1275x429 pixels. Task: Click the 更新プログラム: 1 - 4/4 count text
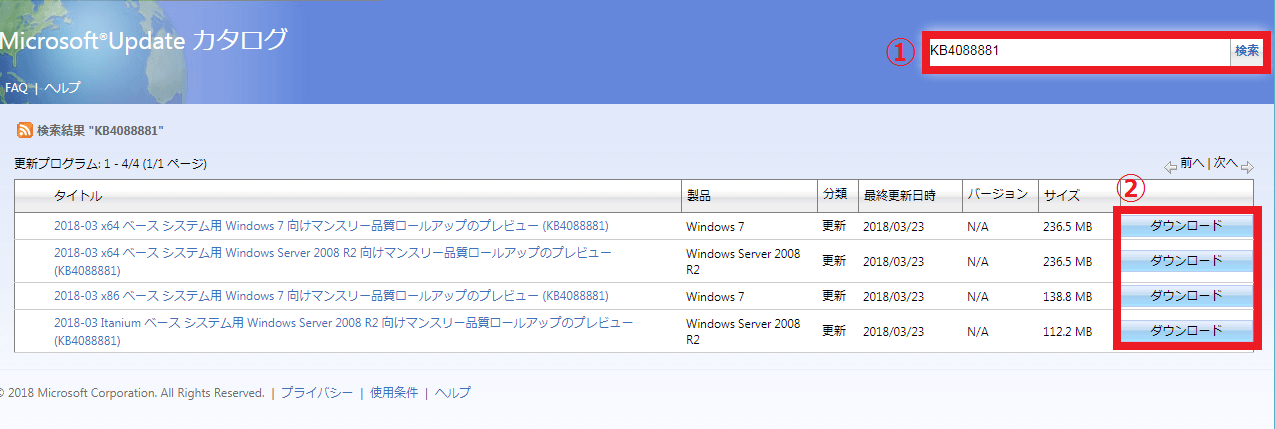click(x=110, y=164)
